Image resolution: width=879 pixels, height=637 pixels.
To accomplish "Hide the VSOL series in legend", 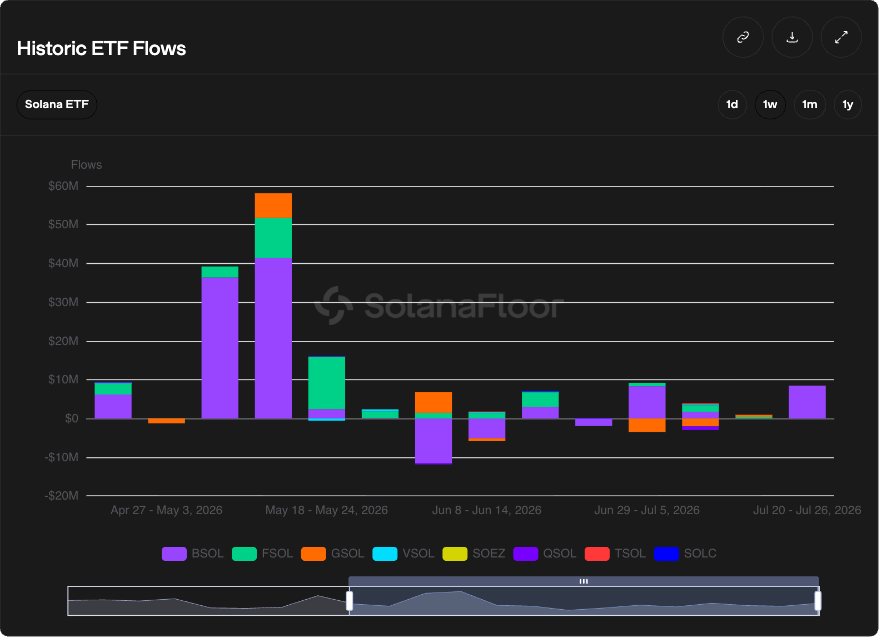I will (x=403, y=553).
